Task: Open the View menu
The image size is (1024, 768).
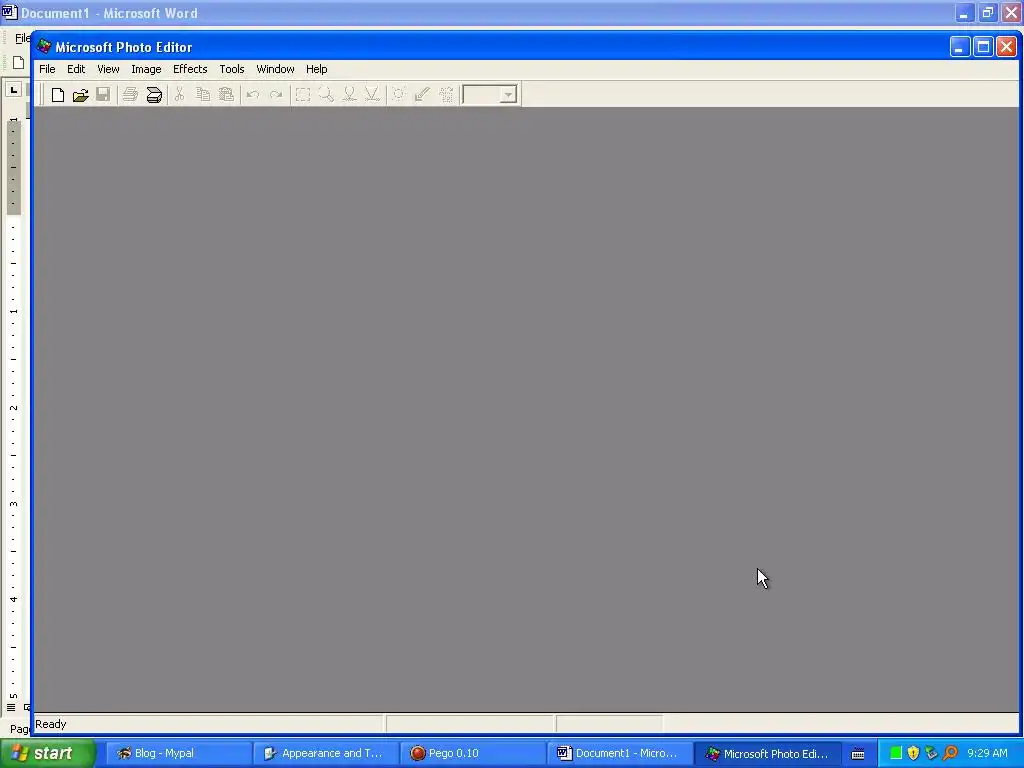Action: click(108, 69)
